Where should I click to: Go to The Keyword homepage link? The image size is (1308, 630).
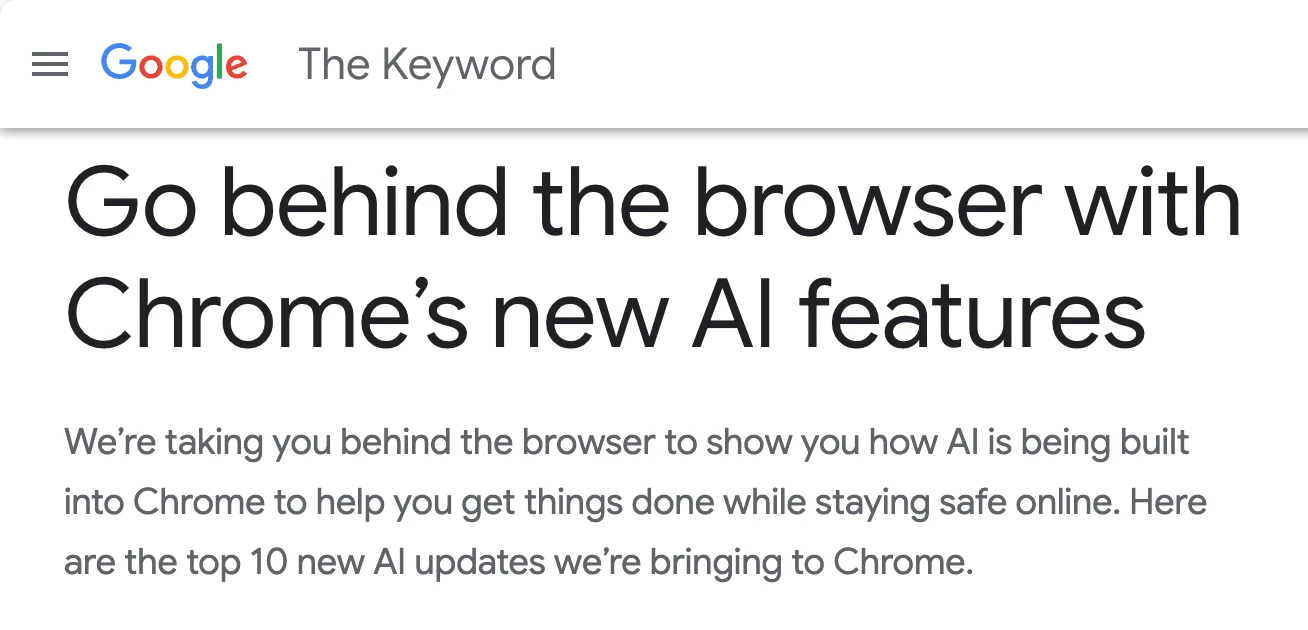(x=427, y=65)
